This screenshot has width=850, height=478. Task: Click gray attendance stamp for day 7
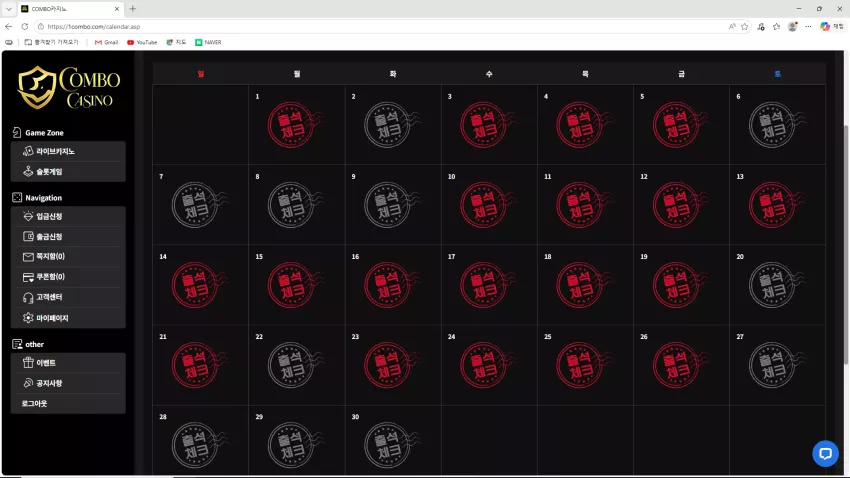coord(198,205)
